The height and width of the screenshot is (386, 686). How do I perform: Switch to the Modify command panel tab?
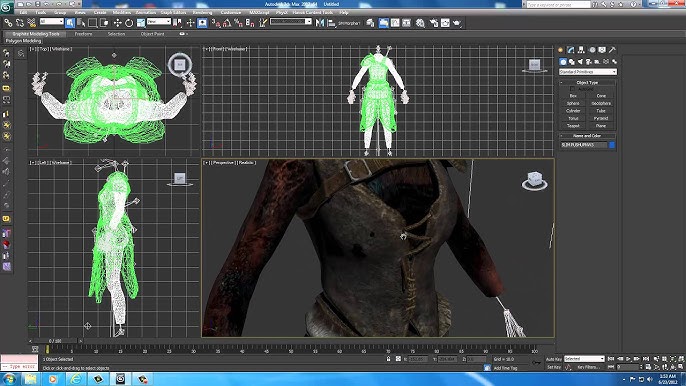571,50
